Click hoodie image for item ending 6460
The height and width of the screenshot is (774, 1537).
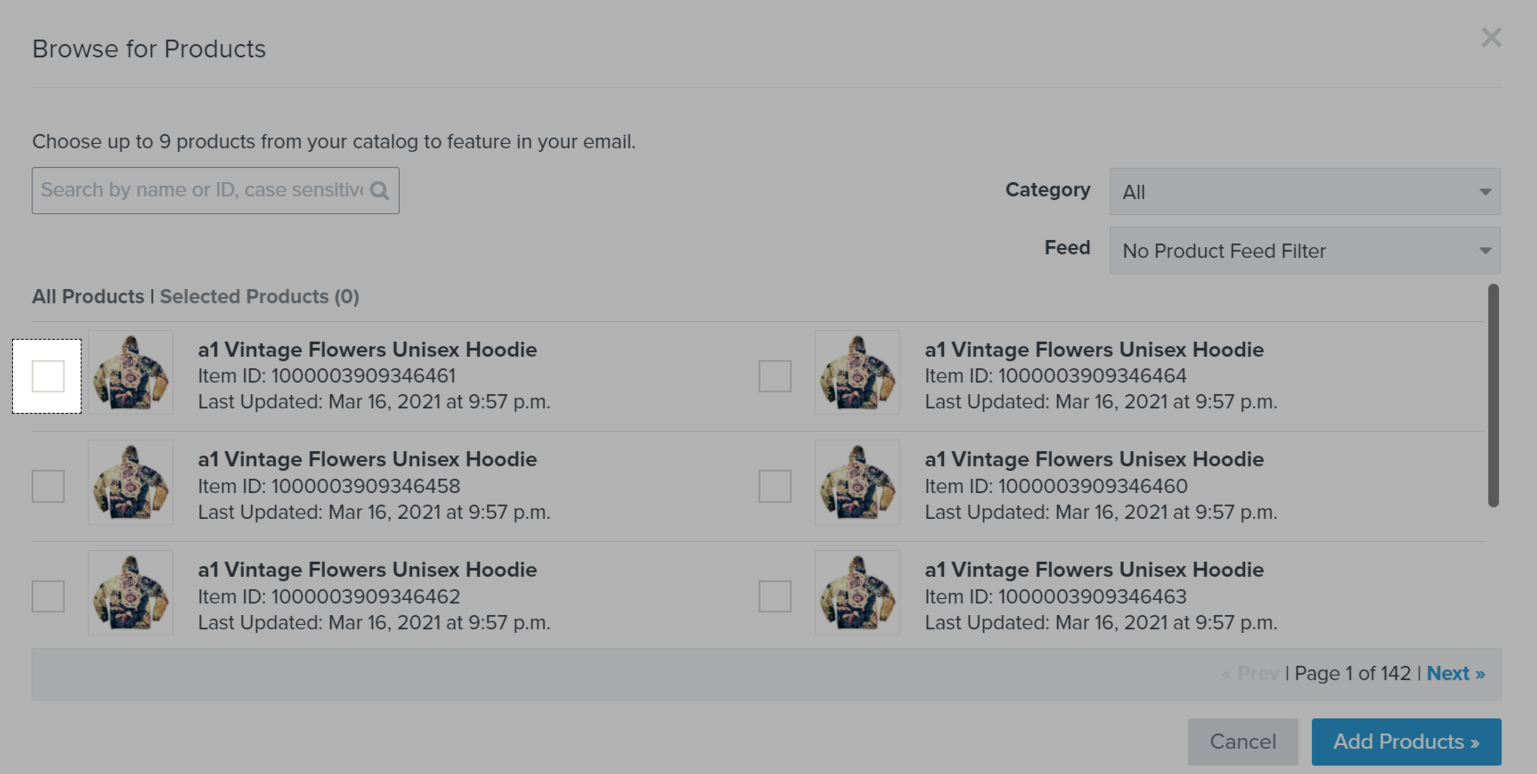pyautogui.click(x=857, y=482)
